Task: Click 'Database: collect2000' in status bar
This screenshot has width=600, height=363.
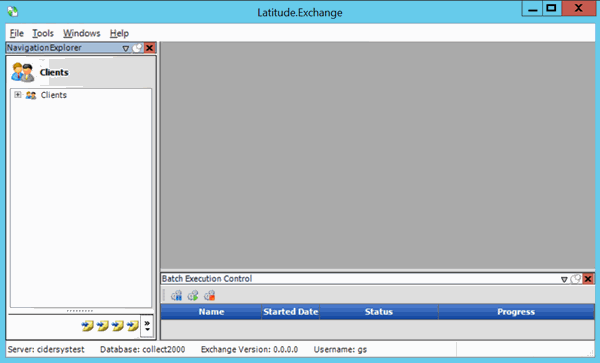Action: click(x=142, y=349)
